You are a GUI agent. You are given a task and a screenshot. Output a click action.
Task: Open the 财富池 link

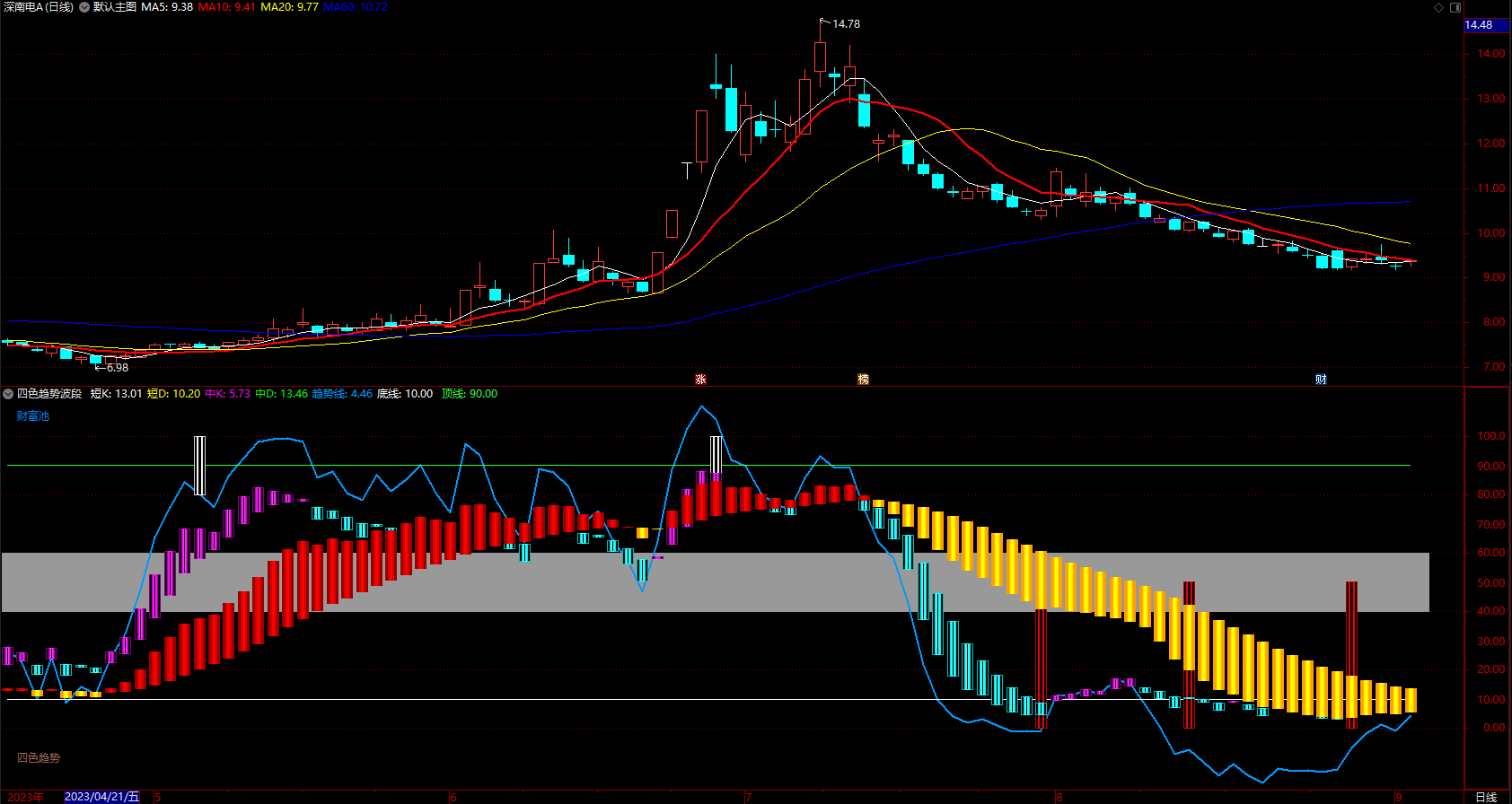tap(33, 416)
